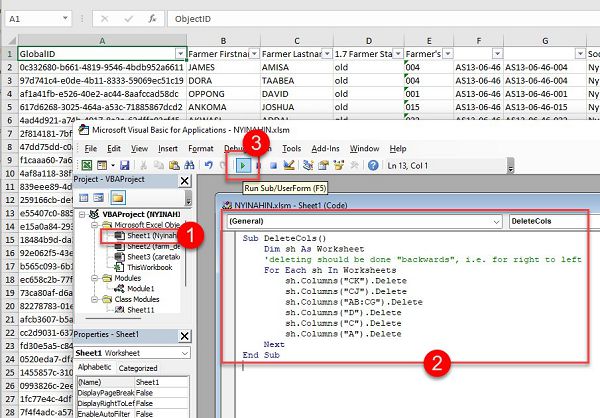Image resolution: width=600 pixels, height=418 pixels.
Task: Undo the last action in VBA editor
Action: (209, 165)
